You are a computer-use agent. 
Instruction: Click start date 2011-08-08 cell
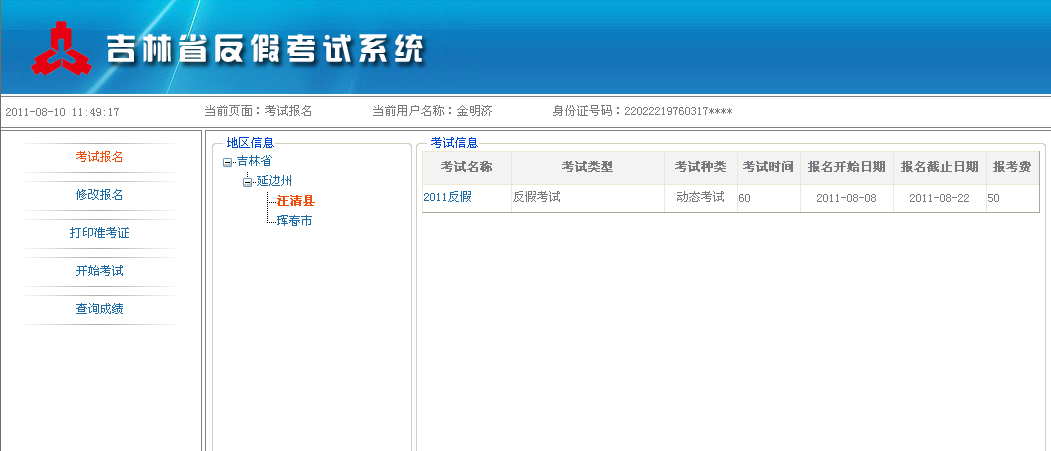coord(847,198)
